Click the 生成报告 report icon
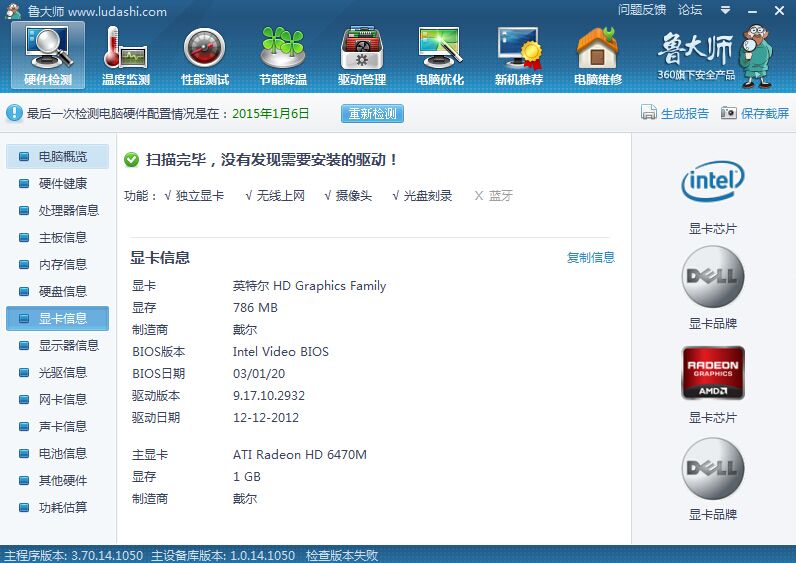The height and width of the screenshot is (563, 796). [648, 112]
